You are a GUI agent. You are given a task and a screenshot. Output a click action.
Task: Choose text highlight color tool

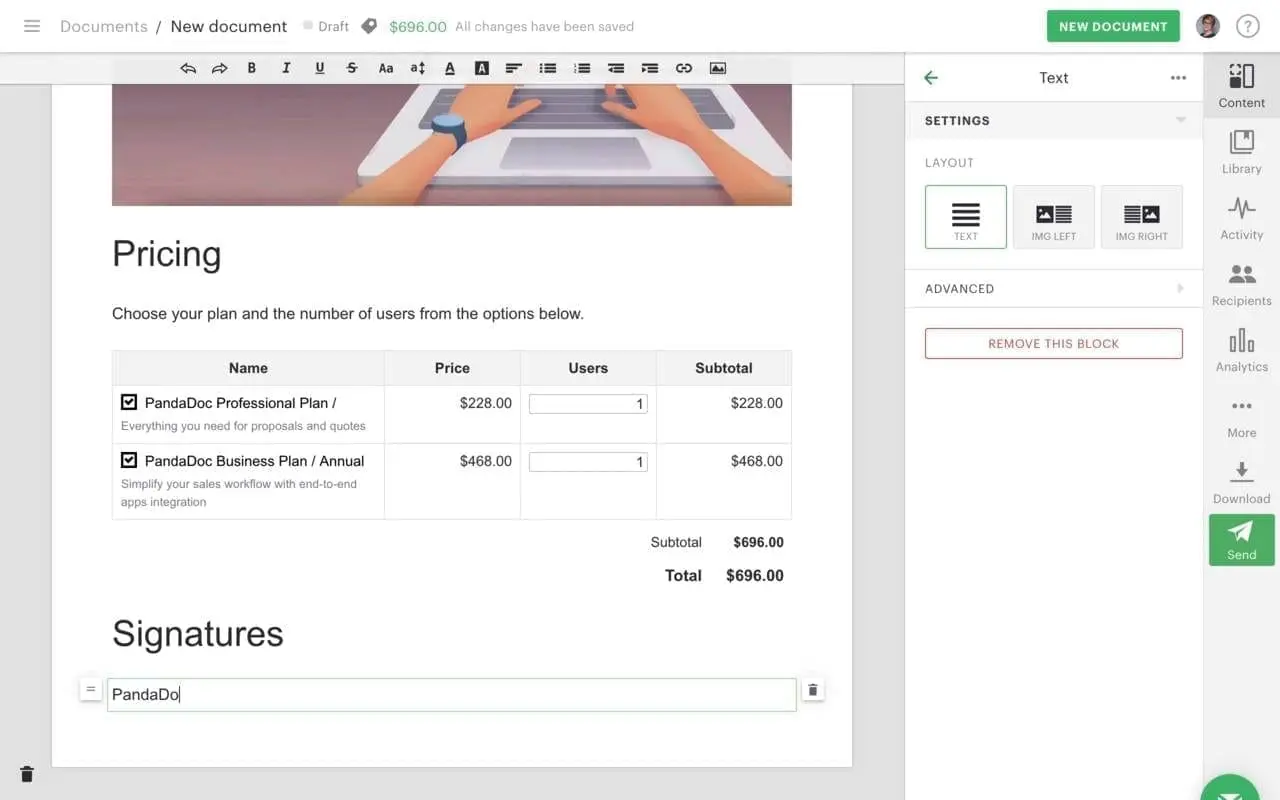click(x=482, y=68)
